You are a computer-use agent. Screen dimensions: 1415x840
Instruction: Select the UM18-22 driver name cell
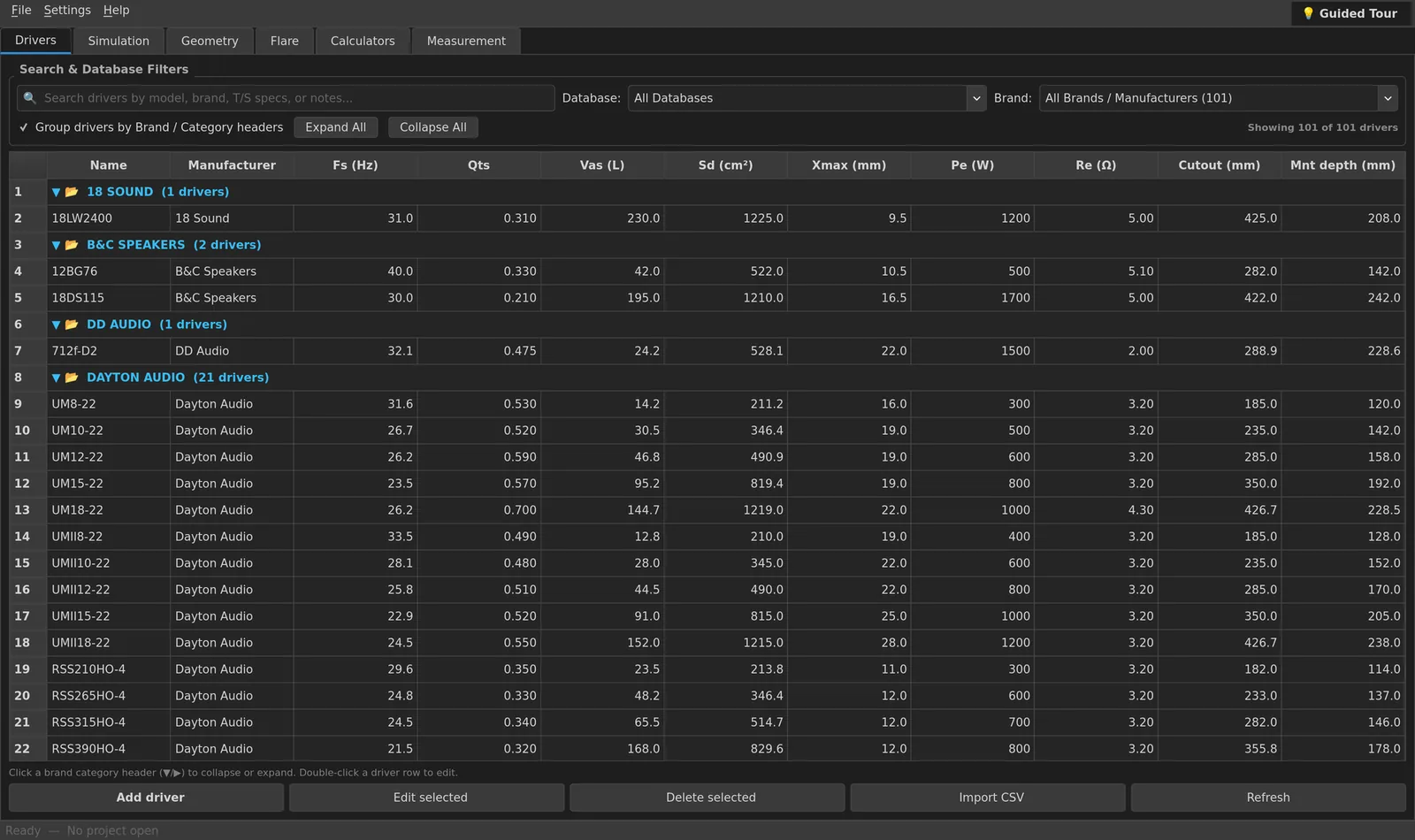click(x=109, y=510)
